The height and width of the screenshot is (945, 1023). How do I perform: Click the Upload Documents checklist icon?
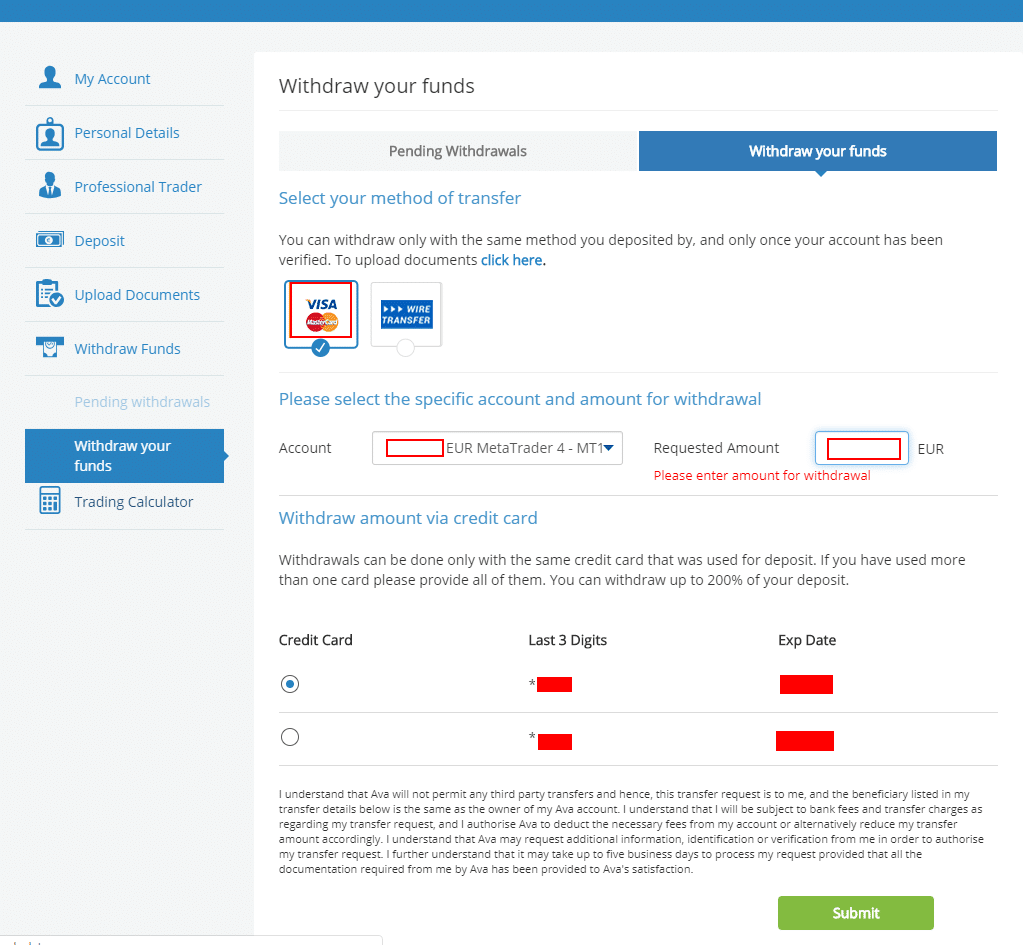(x=49, y=294)
